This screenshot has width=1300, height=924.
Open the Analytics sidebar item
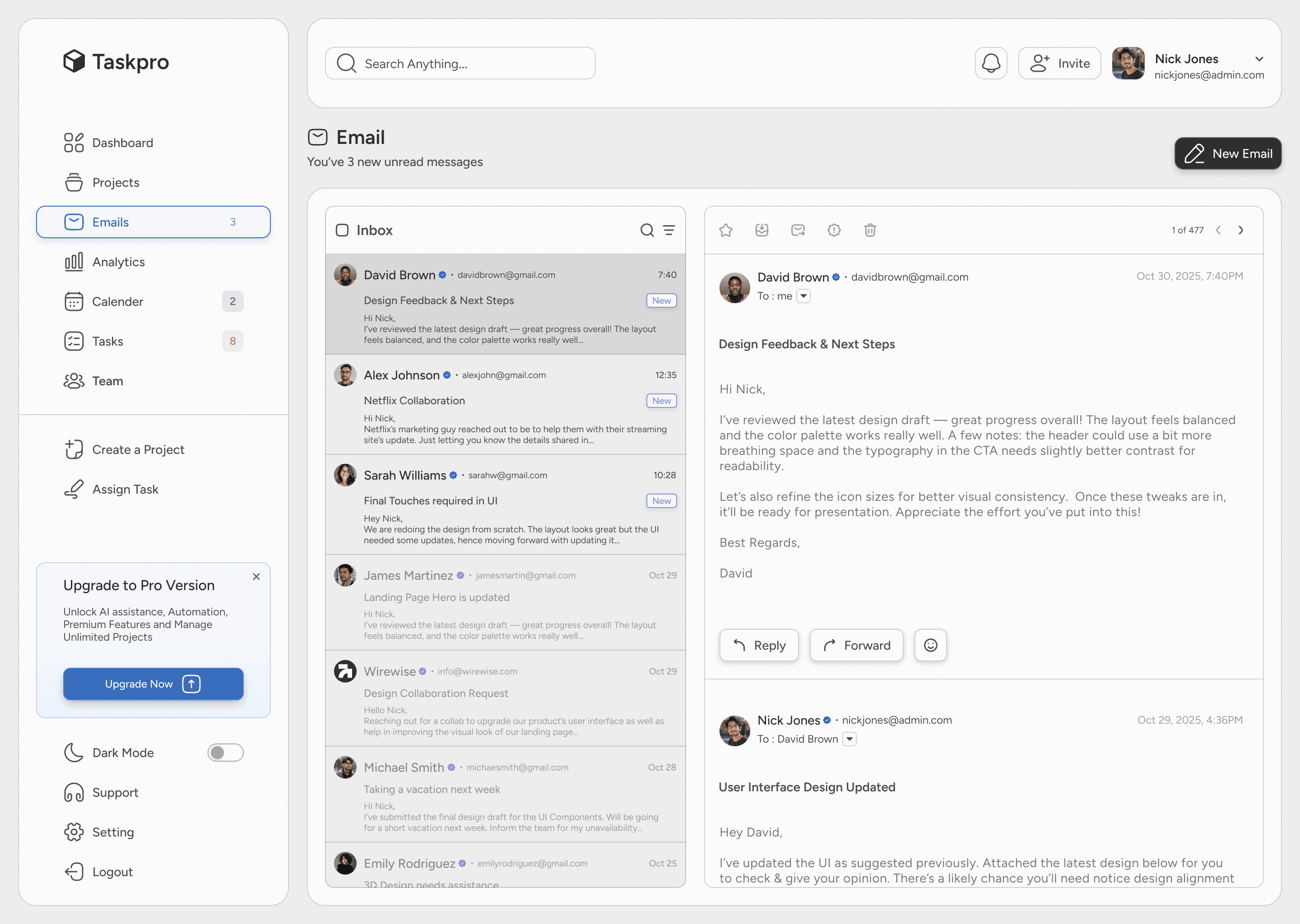118,262
